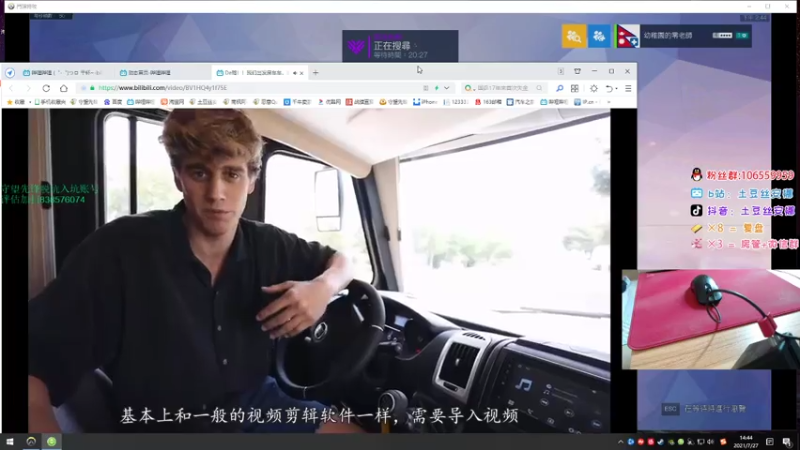
Task: Click the ESC key hint at bottom right
Action: pyautogui.click(x=670, y=409)
